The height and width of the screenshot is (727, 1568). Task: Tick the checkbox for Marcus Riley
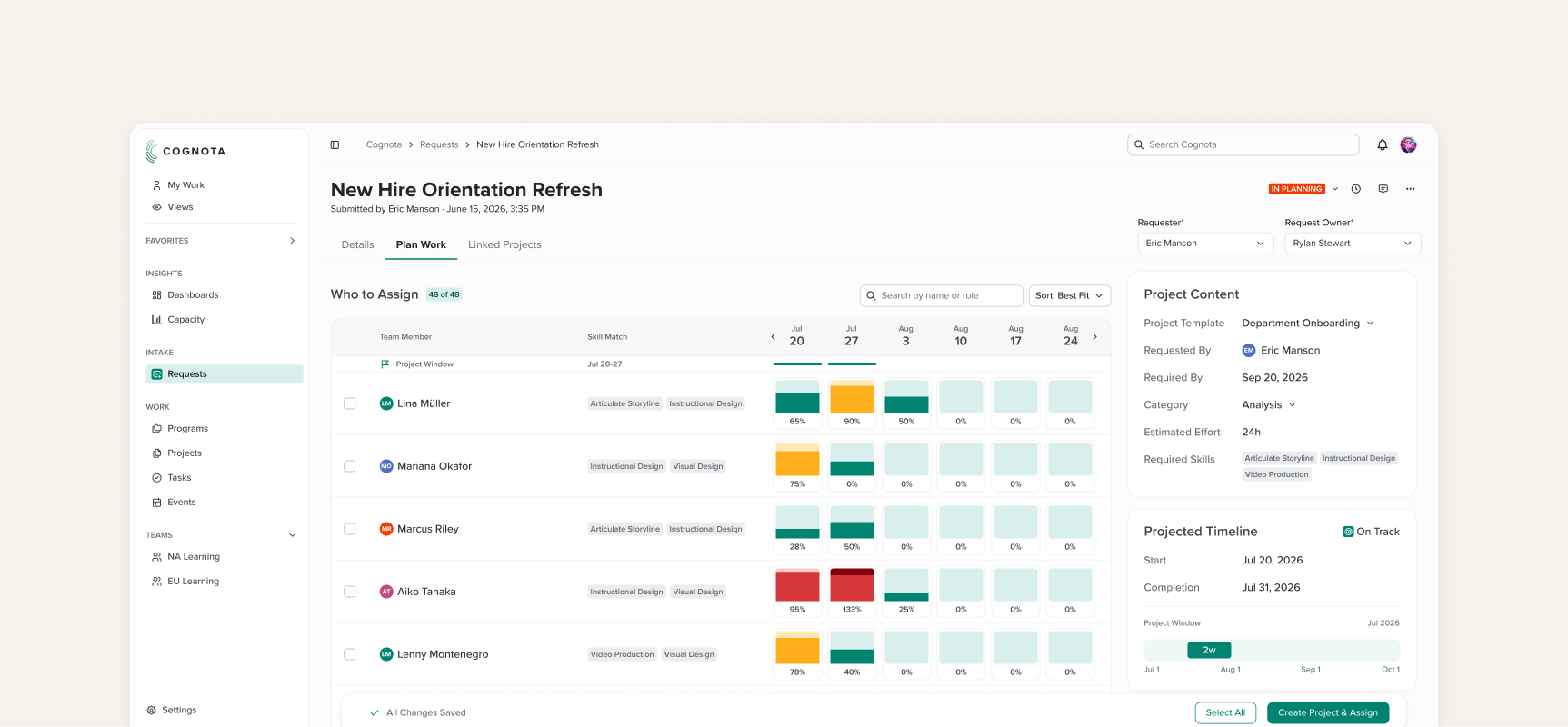(x=350, y=529)
